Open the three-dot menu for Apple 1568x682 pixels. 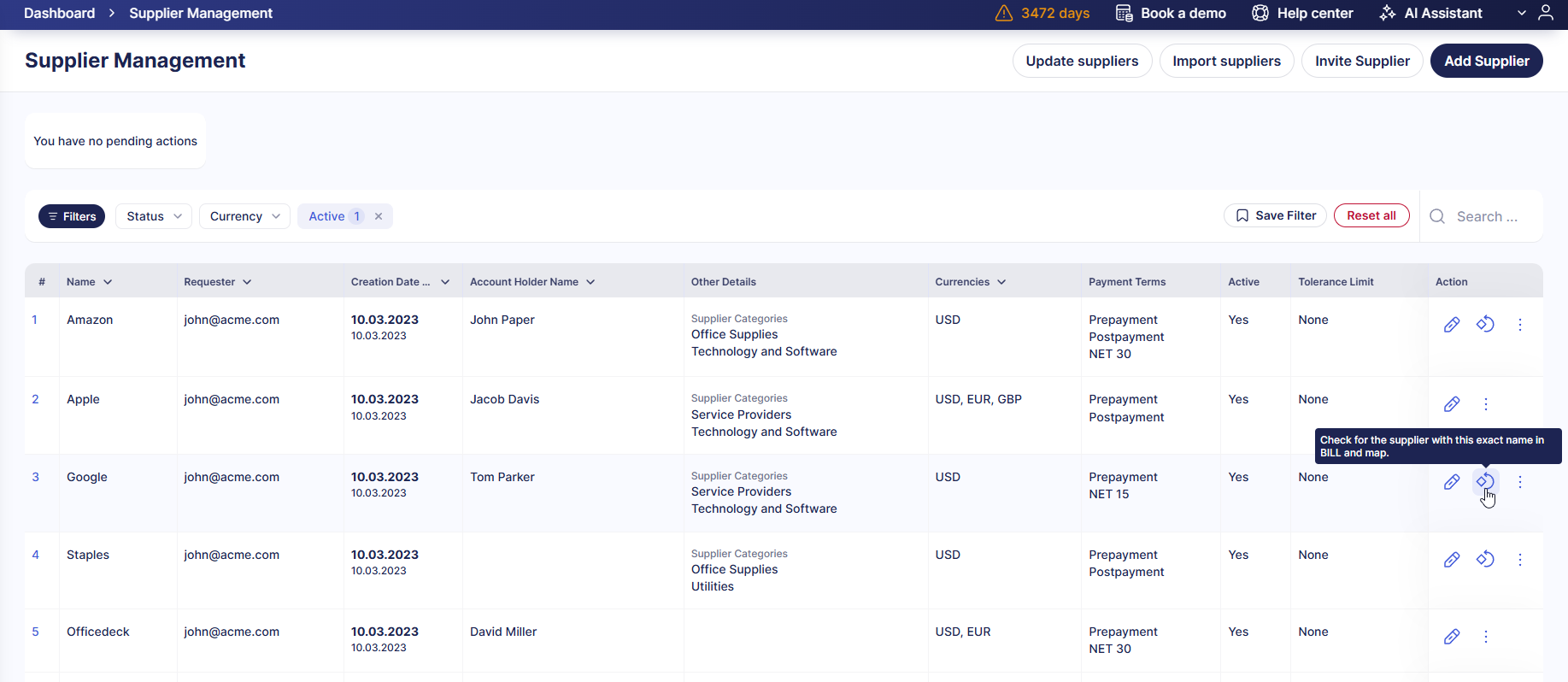pos(1485,404)
